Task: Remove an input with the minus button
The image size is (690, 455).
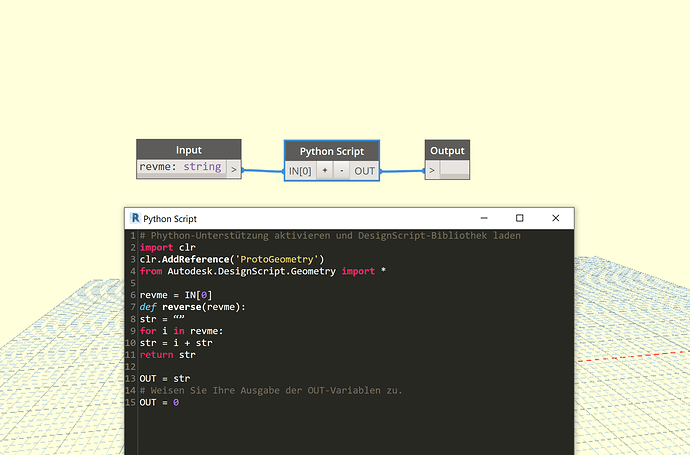Action: click(341, 170)
